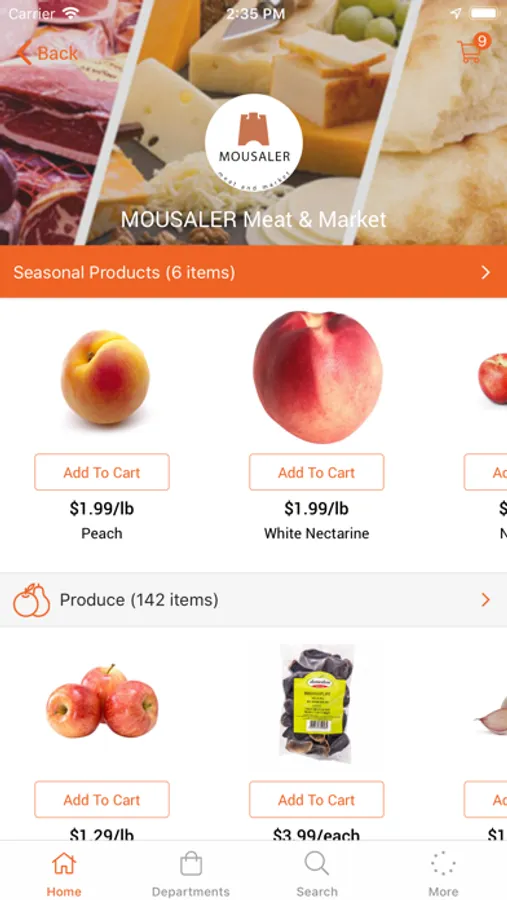507x900 pixels.
Task: Open the Search magnifier icon
Action: pyautogui.click(x=316, y=863)
